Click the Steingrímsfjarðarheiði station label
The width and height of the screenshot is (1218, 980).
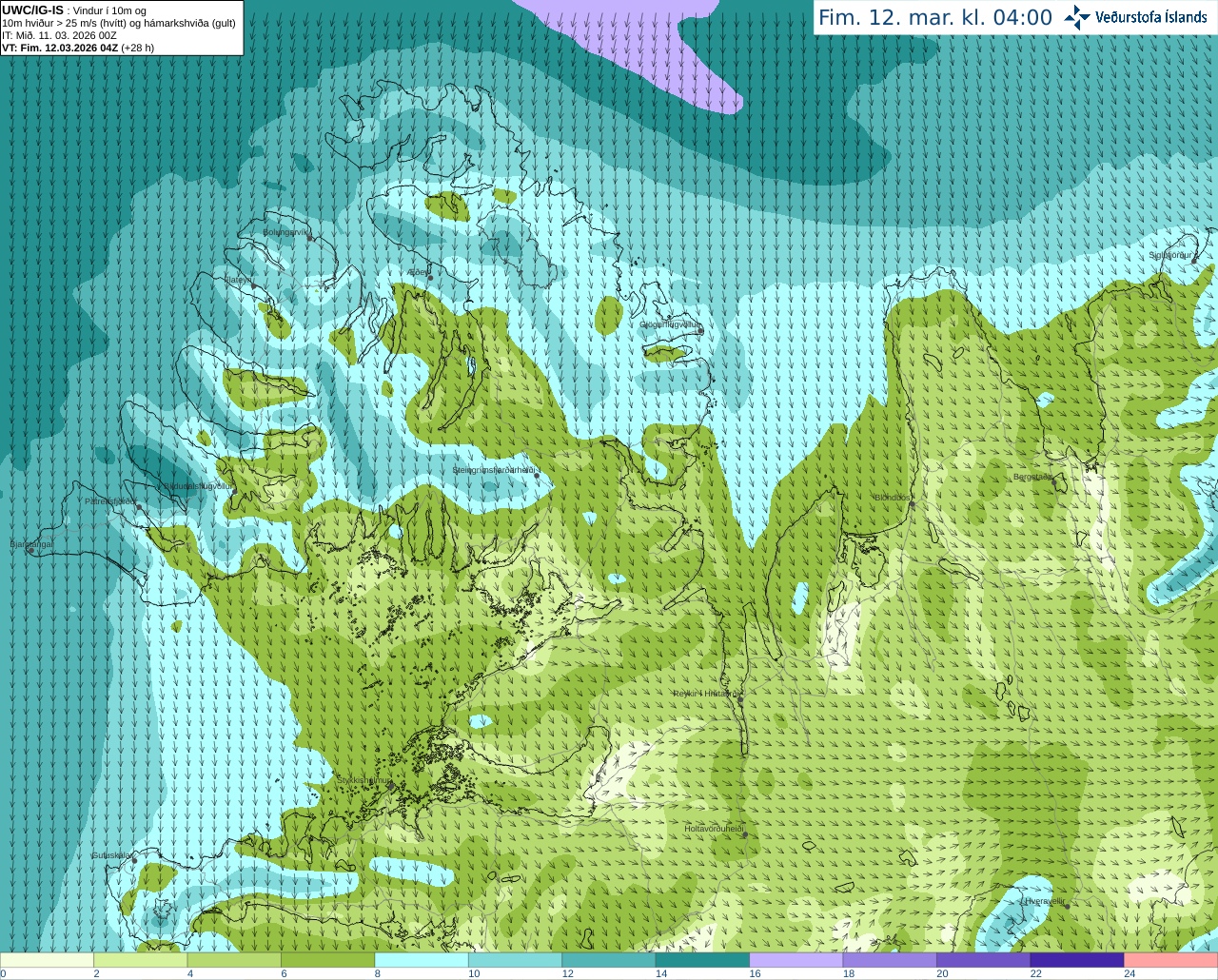click(493, 470)
